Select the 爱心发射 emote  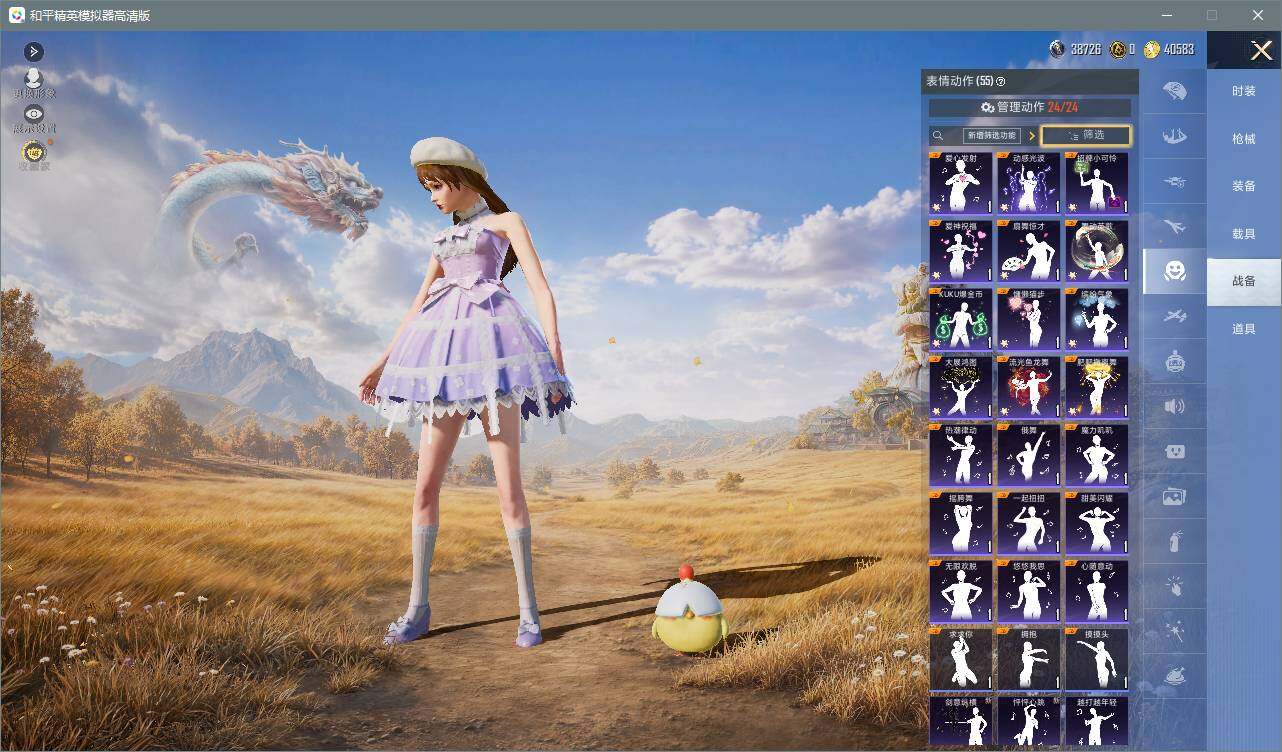point(961,183)
